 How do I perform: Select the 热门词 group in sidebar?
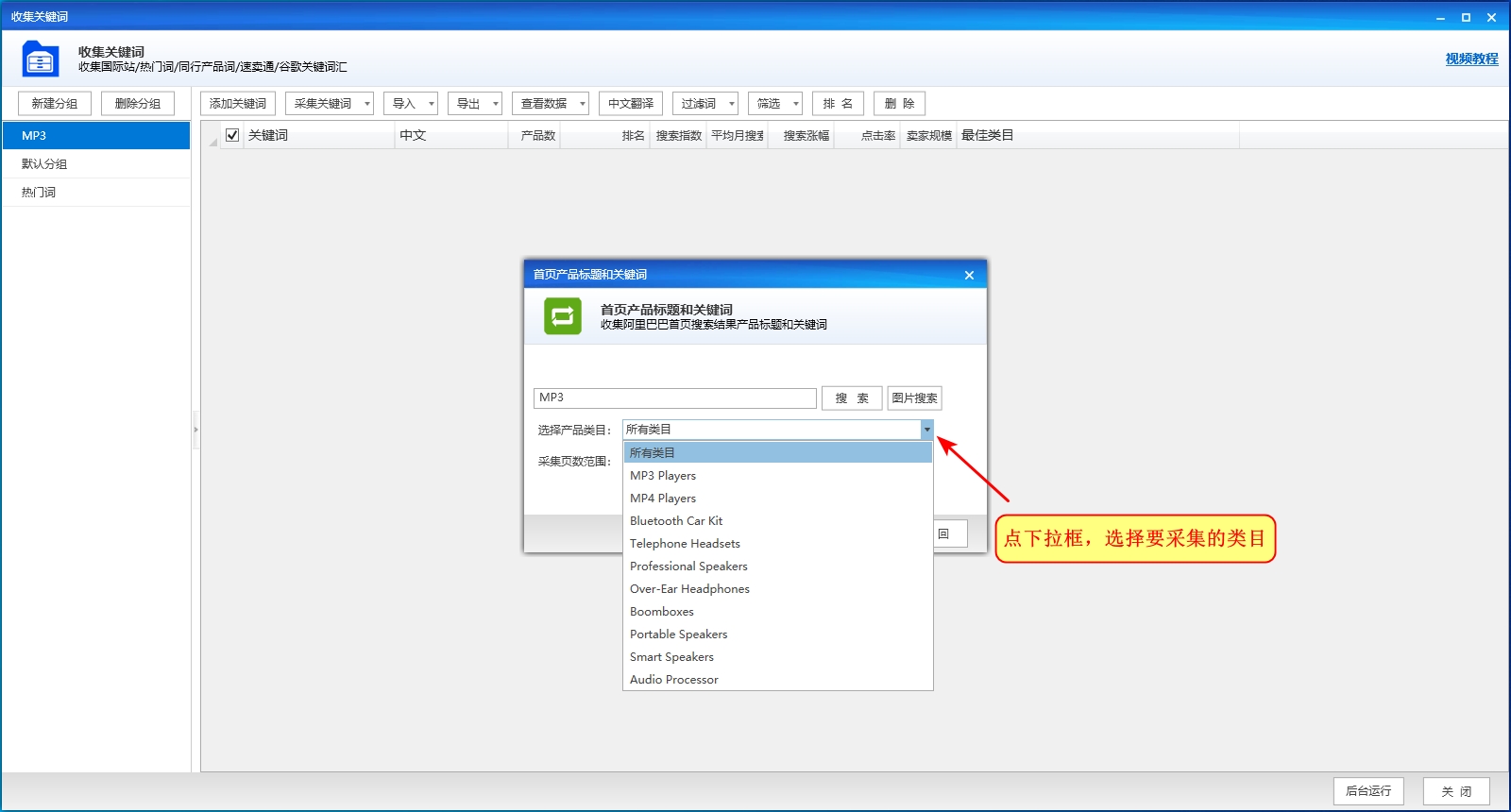tap(96, 193)
